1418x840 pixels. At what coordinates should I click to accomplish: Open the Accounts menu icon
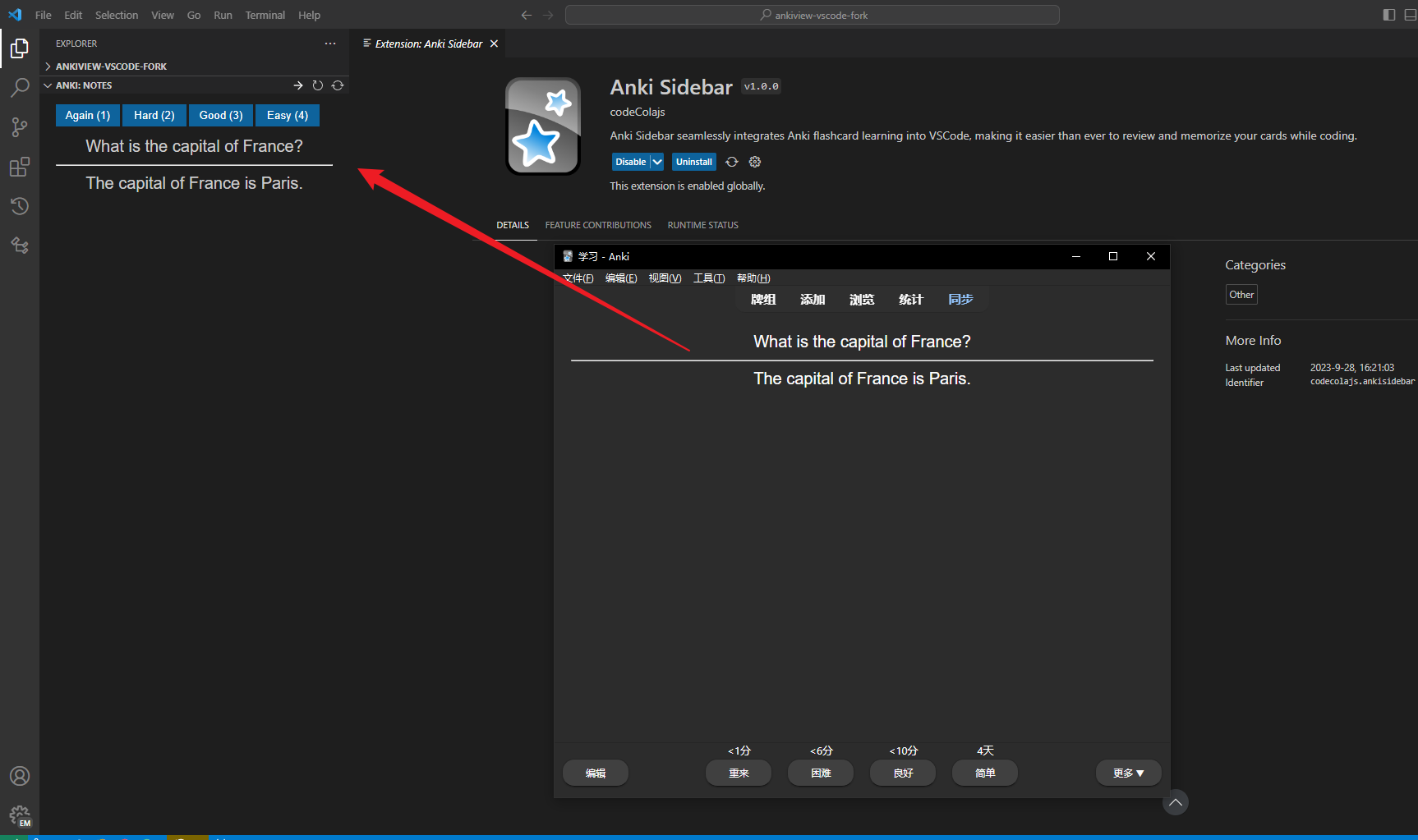point(20,776)
